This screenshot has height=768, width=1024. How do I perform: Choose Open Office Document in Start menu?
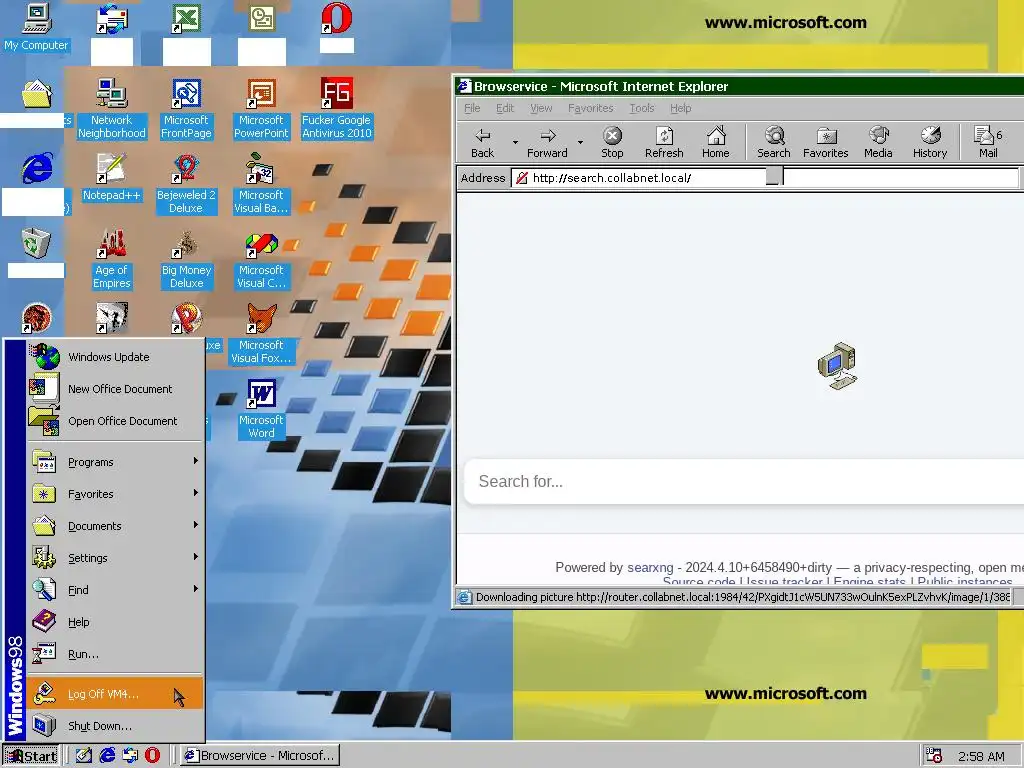115,421
